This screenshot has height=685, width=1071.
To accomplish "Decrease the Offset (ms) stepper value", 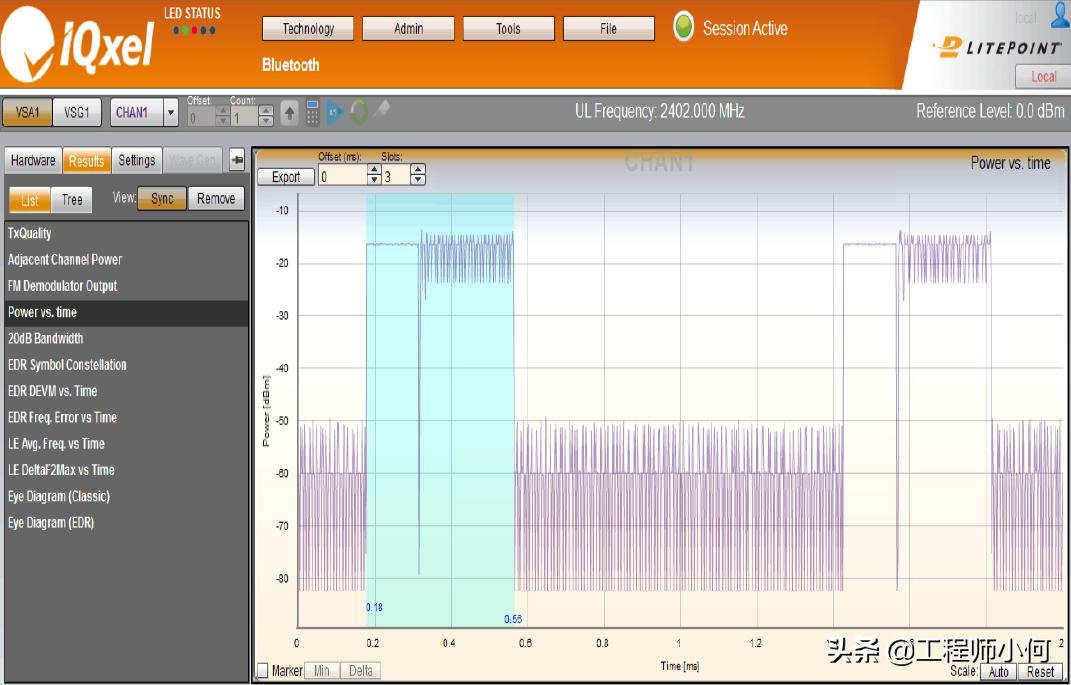I will coord(374,181).
